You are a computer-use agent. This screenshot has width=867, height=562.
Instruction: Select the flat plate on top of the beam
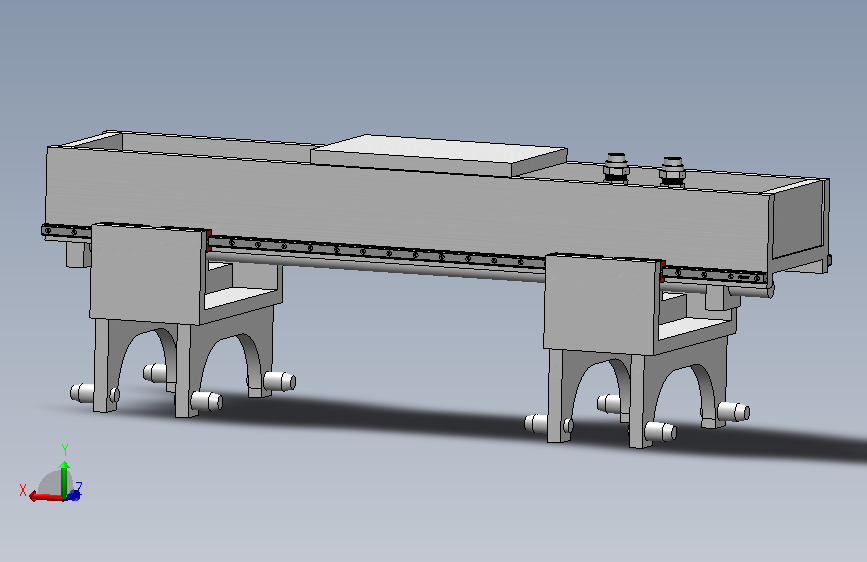coord(439,154)
